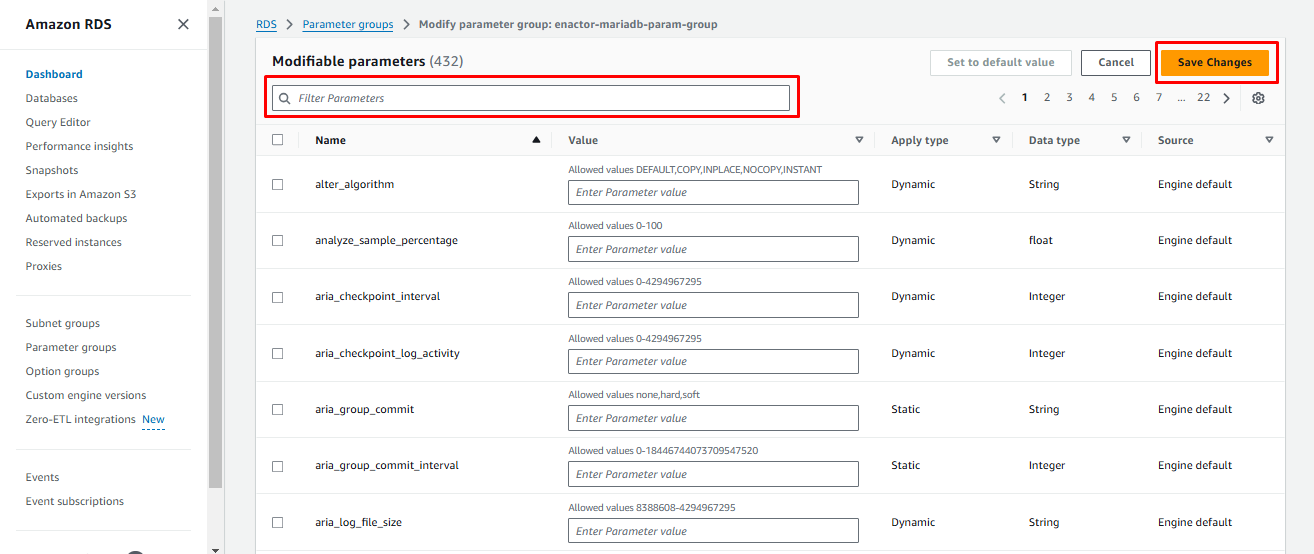Viewport: 1314px width, 554px height.
Task: Open Value column filter arrow
Action: pyautogui.click(x=859, y=140)
